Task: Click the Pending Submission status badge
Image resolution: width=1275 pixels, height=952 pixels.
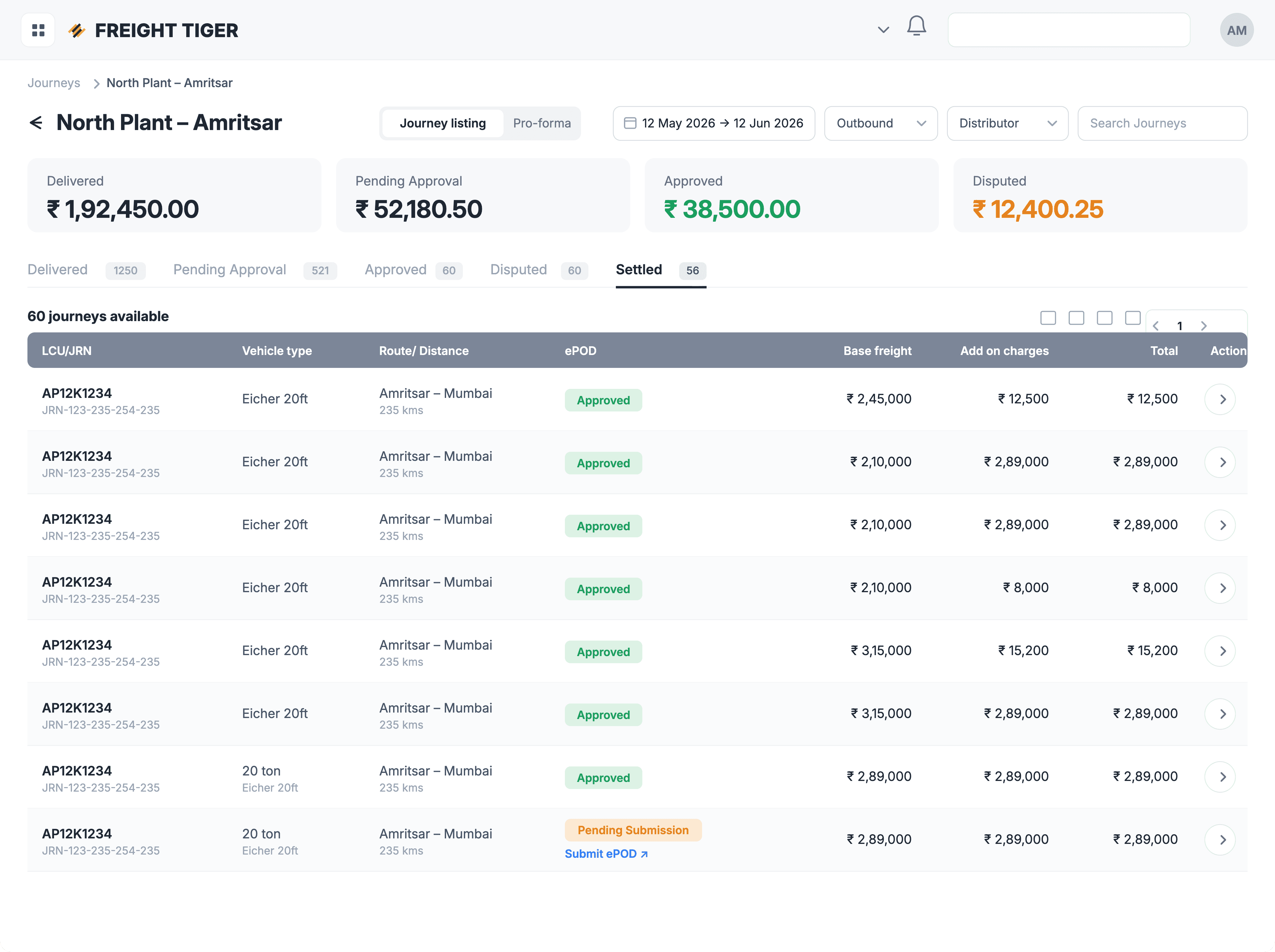Action: point(633,830)
